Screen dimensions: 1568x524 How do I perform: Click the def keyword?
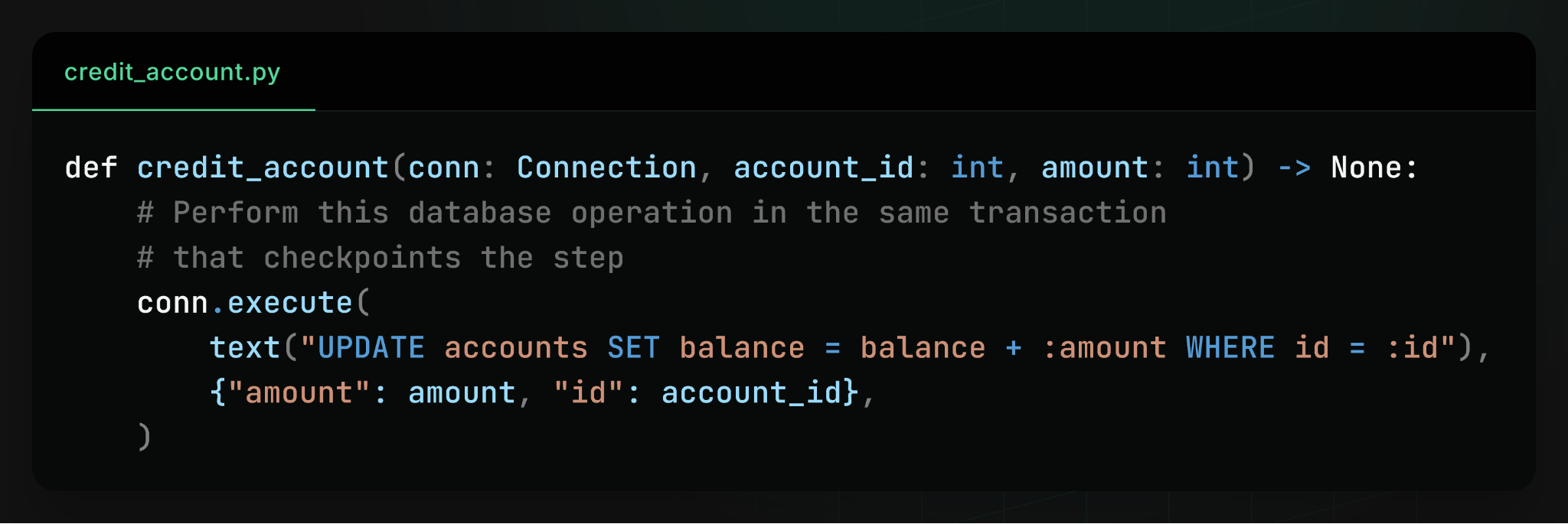91,168
